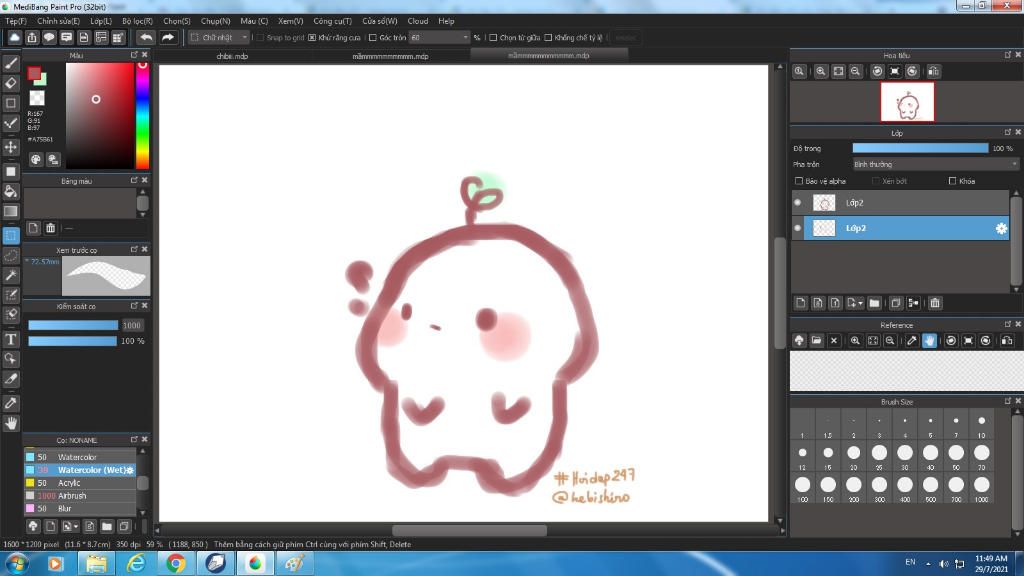
Task: Select the Acrylic brush in the brush list
Action: (80, 483)
